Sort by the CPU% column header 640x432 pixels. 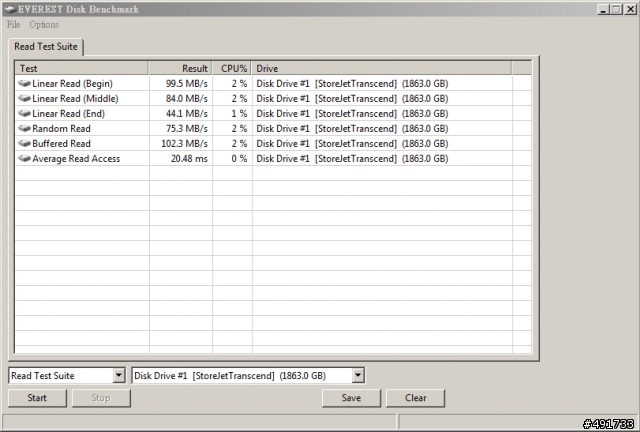click(231, 68)
